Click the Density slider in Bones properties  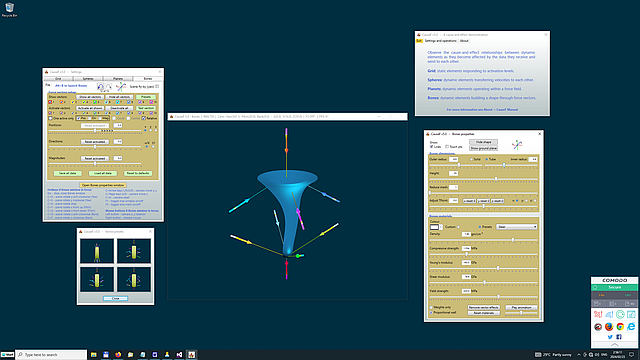pos(483,240)
